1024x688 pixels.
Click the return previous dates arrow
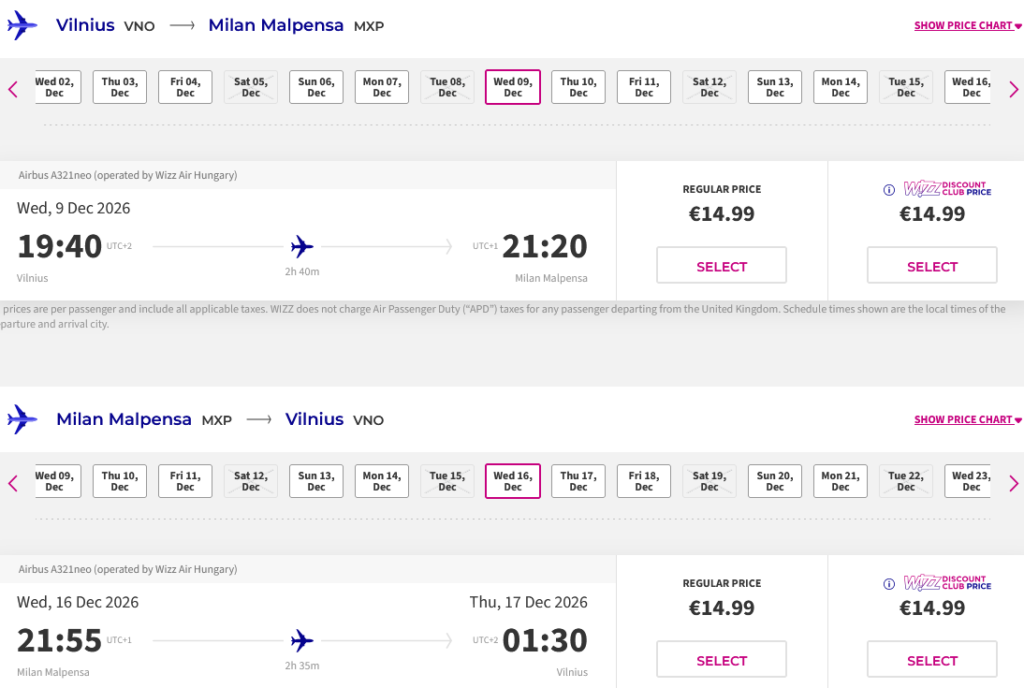[12, 484]
